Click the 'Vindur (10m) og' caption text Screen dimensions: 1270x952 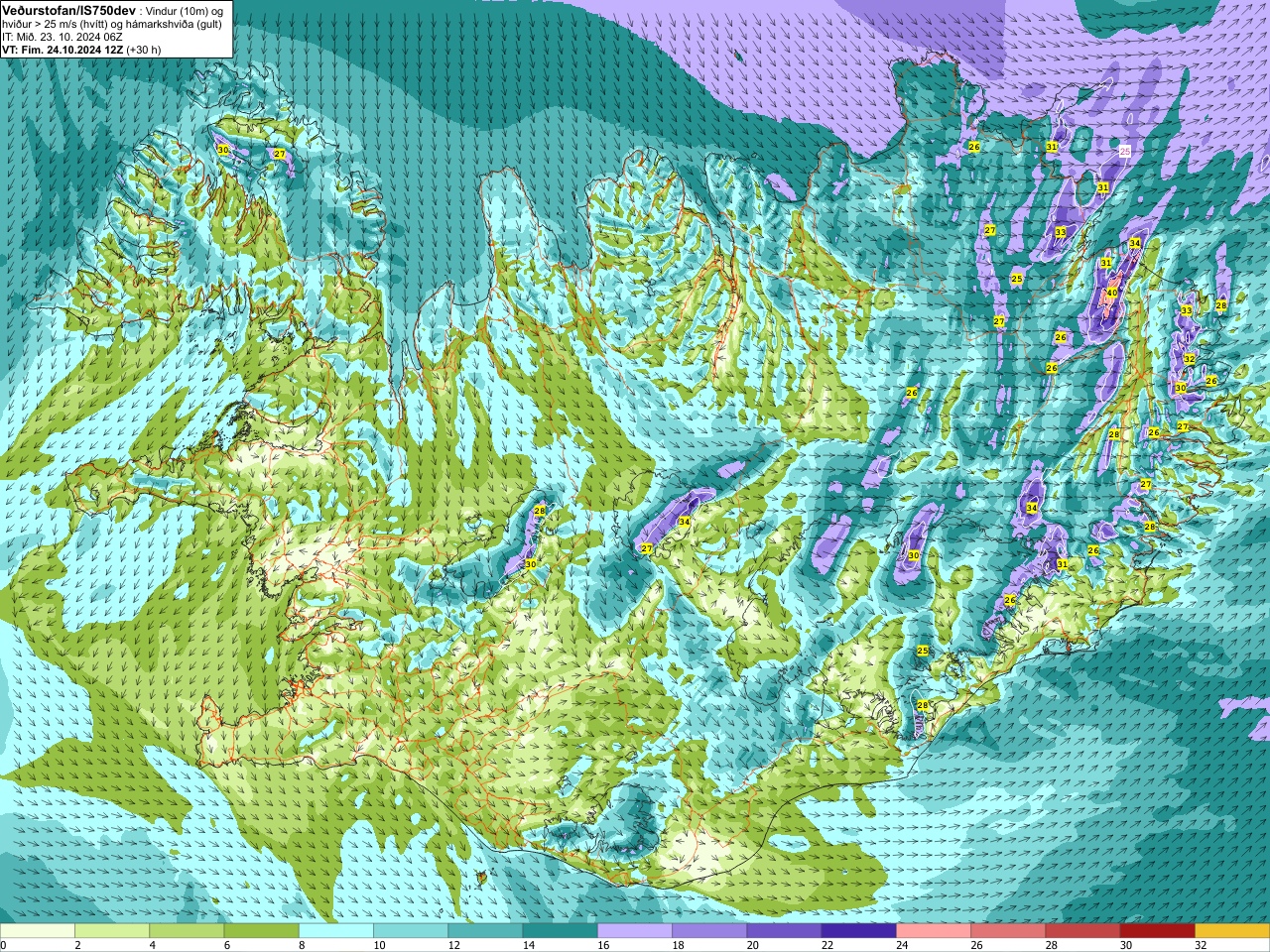click(x=186, y=10)
